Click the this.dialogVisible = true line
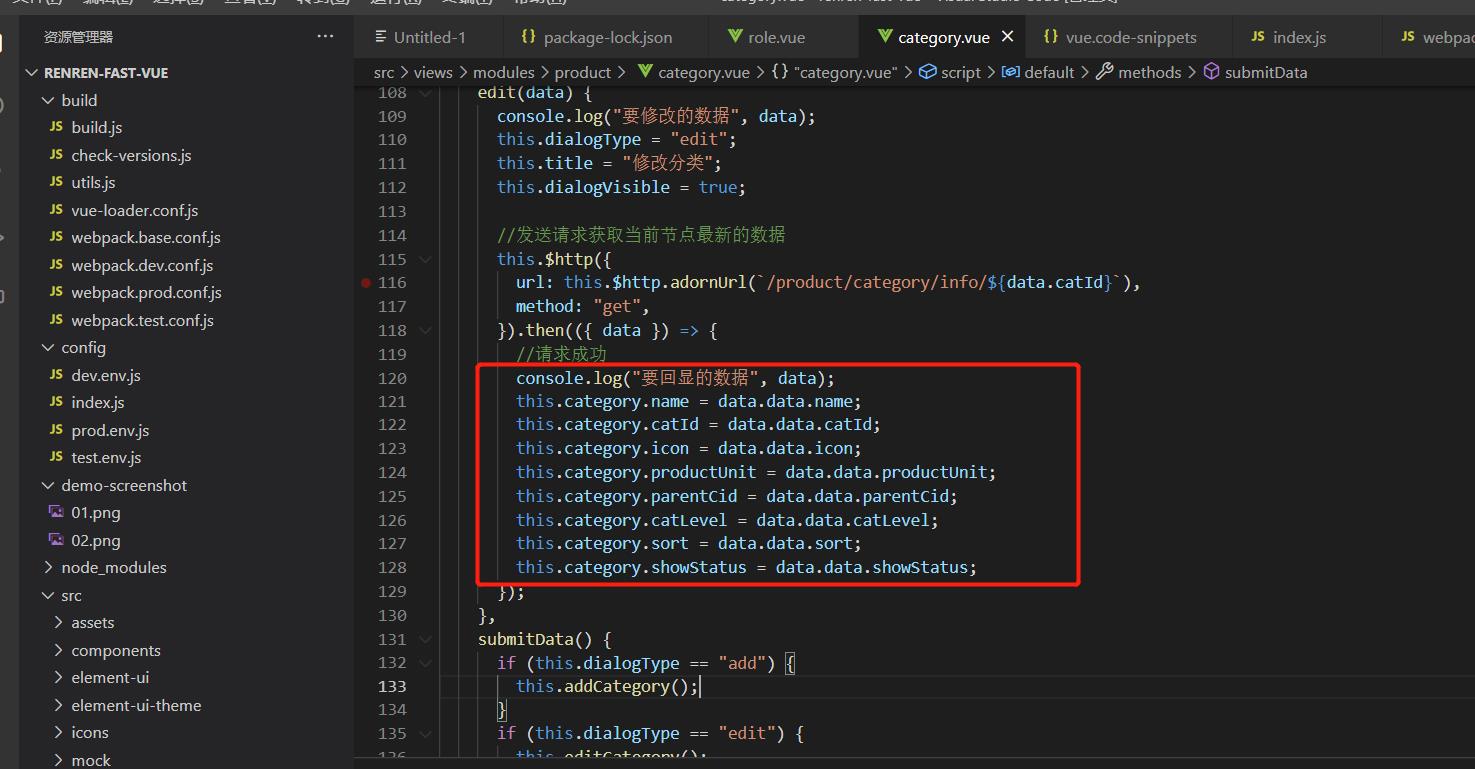 tap(621, 188)
